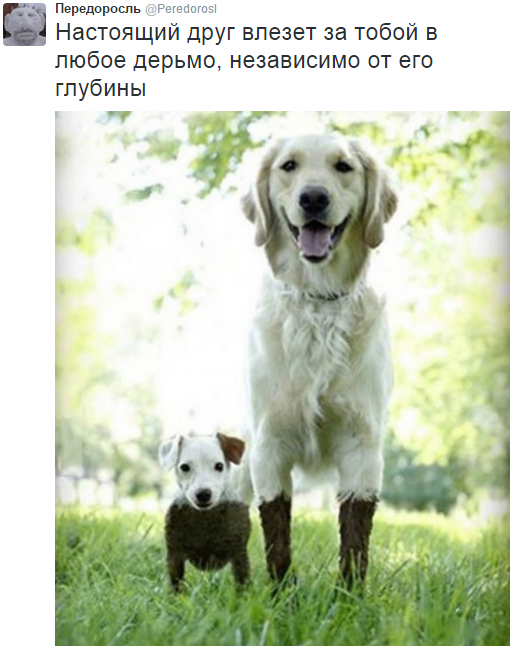Click the puppy's mud-covered body
The height and width of the screenshot is (651, 517).
coord(208,536)
